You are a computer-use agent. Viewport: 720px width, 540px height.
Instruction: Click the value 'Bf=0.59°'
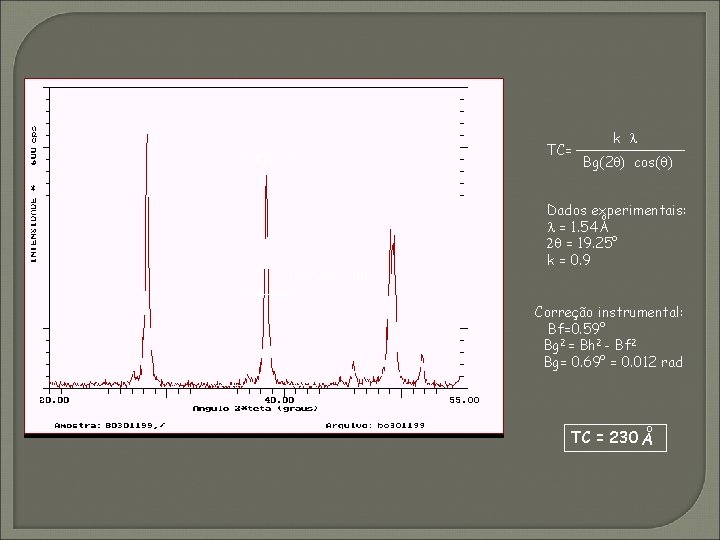(x=577, y=329)
